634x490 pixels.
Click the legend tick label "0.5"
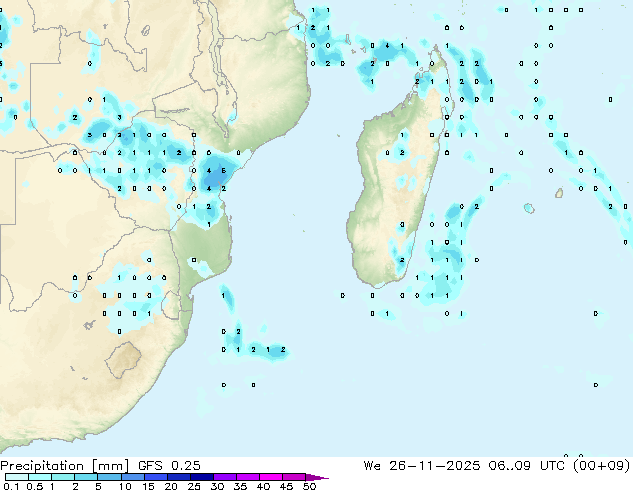[35, 486]
